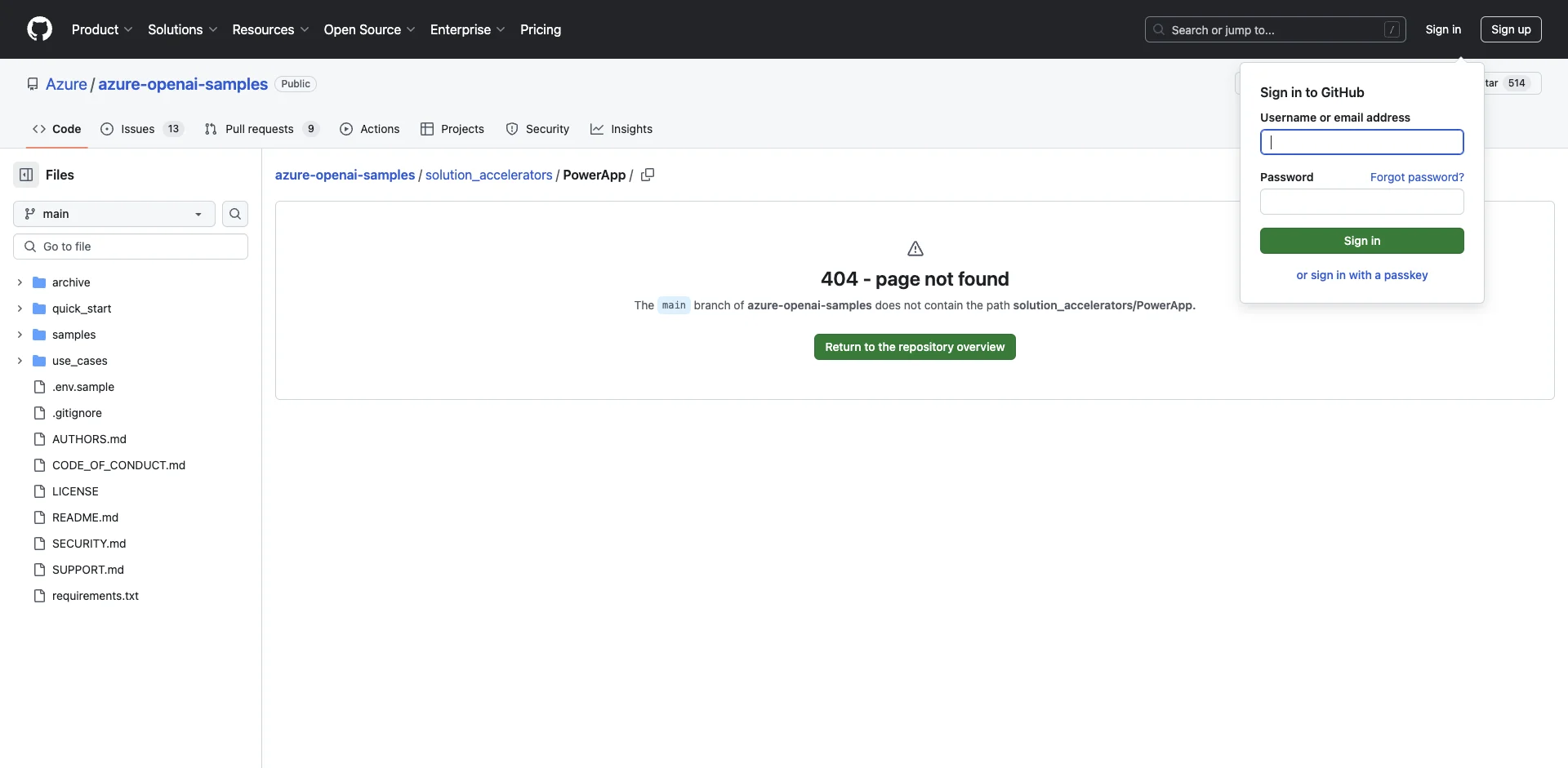Expand the samples folder tree
Viewport: 1568px width, 768px height.
(20, 335)
